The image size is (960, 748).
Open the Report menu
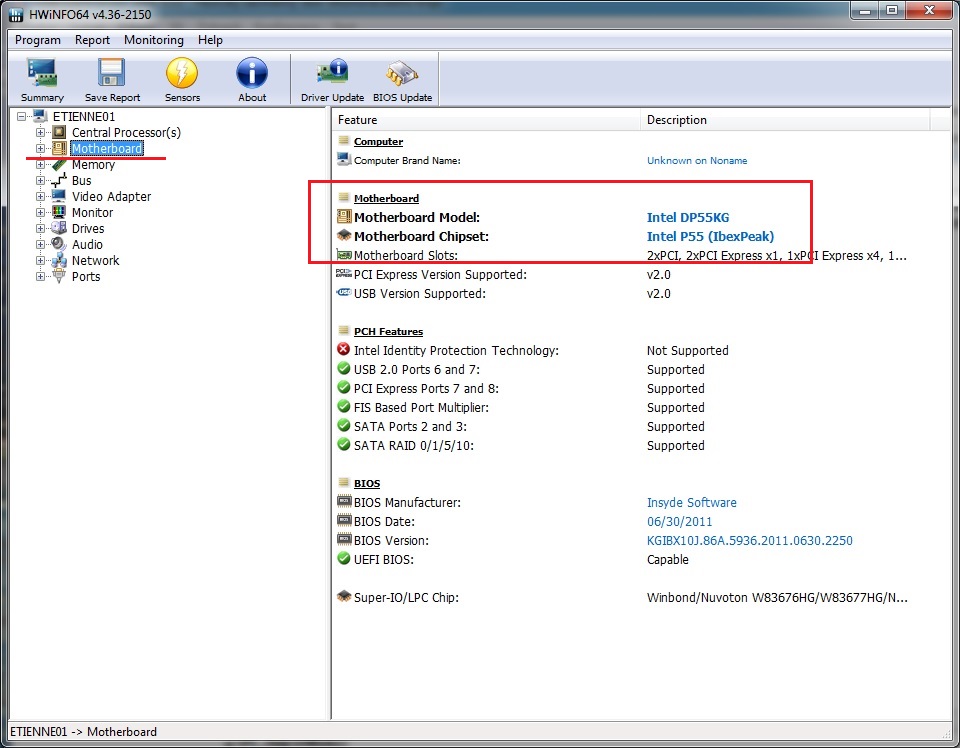point(92,40)
